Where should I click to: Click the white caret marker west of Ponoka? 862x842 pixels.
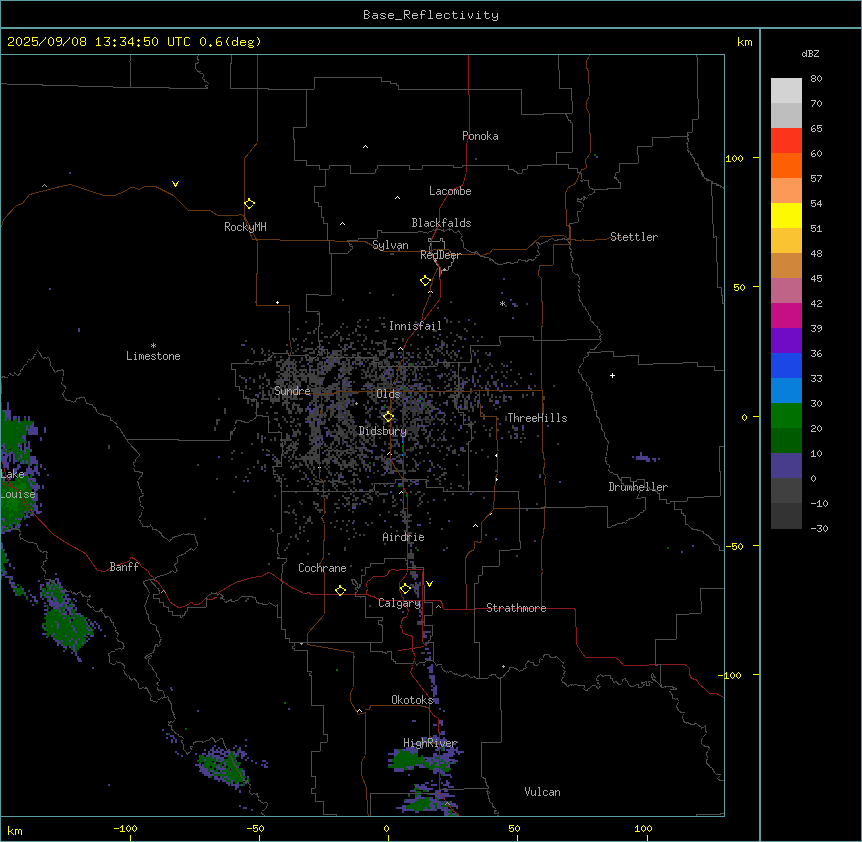[365, 147]
